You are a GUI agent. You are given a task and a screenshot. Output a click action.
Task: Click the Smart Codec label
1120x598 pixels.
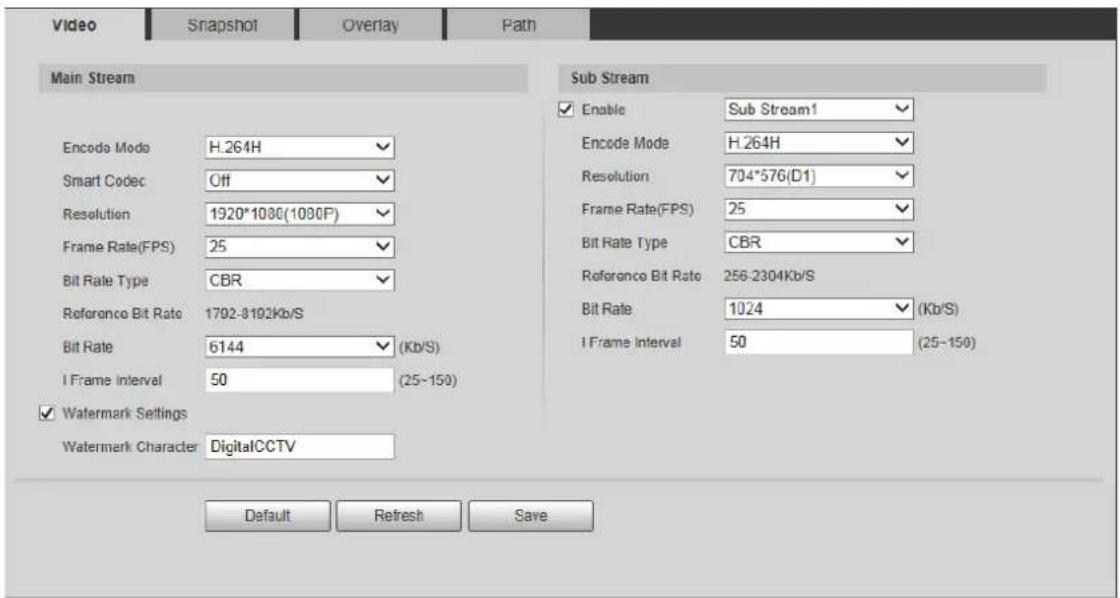click(x=104, y=181)
